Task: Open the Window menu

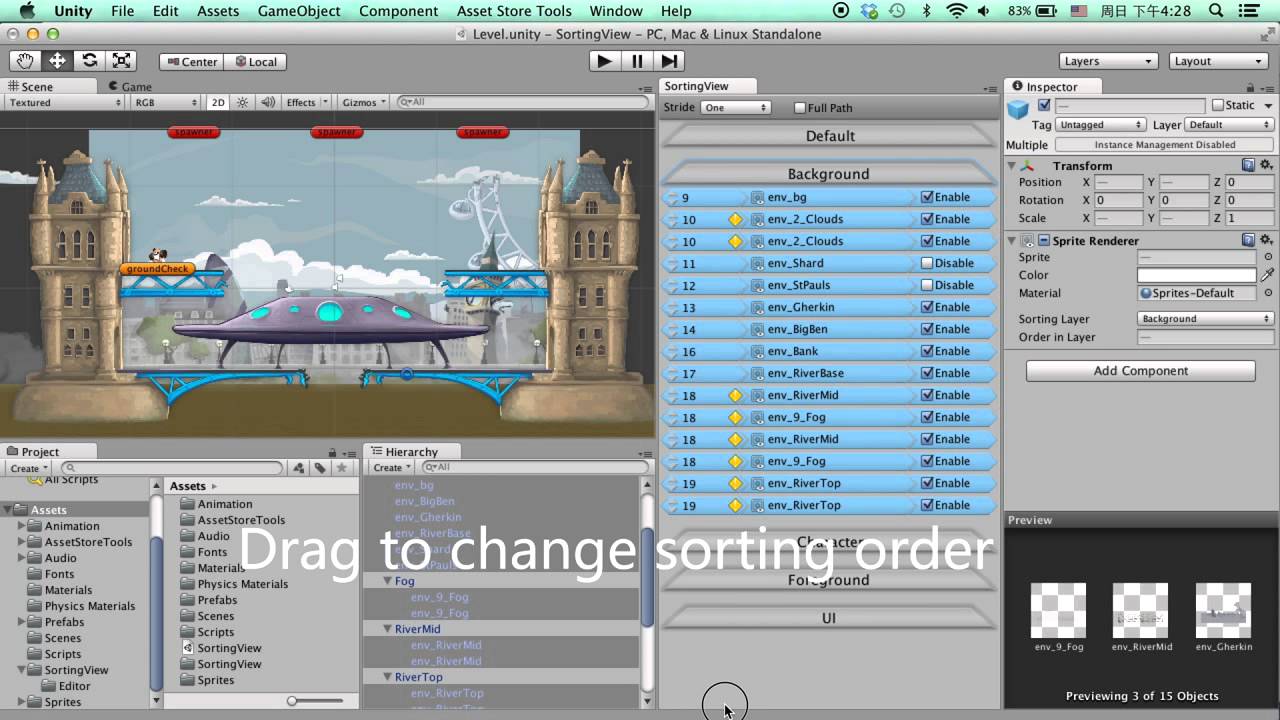Action: [616, 11]
